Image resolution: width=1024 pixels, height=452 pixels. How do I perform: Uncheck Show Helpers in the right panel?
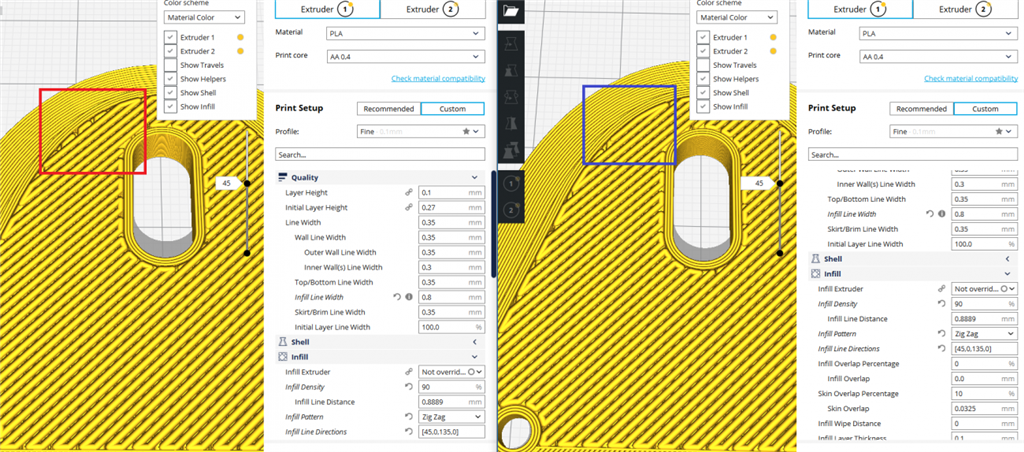(x=703, y=79)
